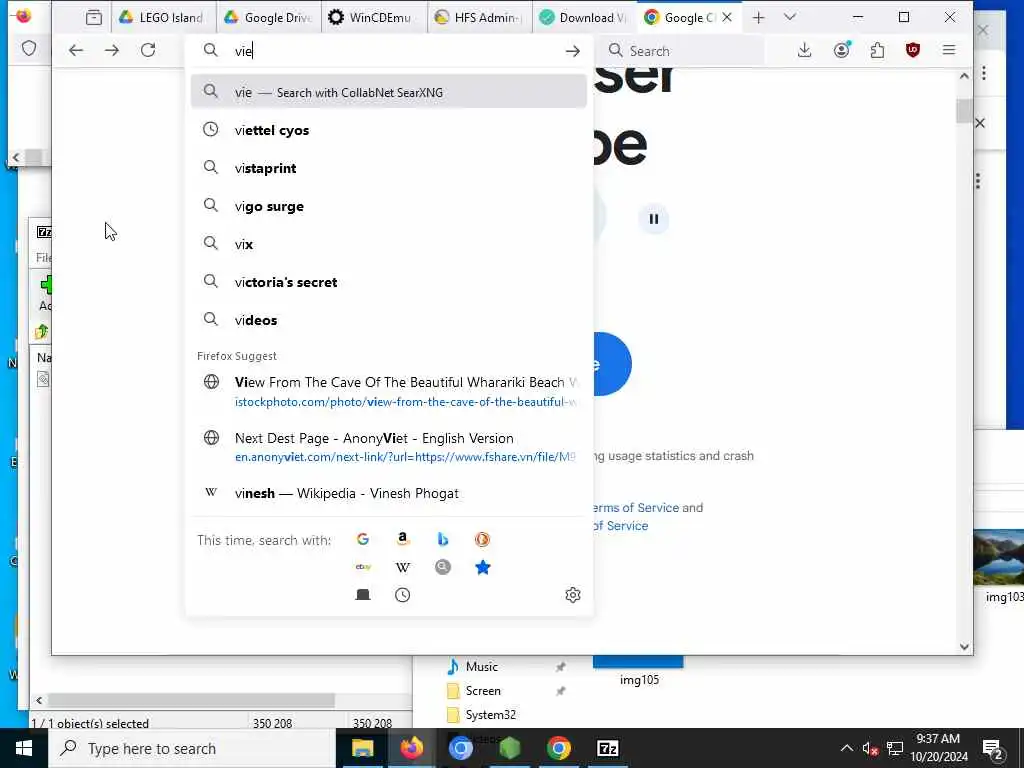
Task: Click the taskbar clock showing 9:37 AM
Action: [x=938, y=748]
